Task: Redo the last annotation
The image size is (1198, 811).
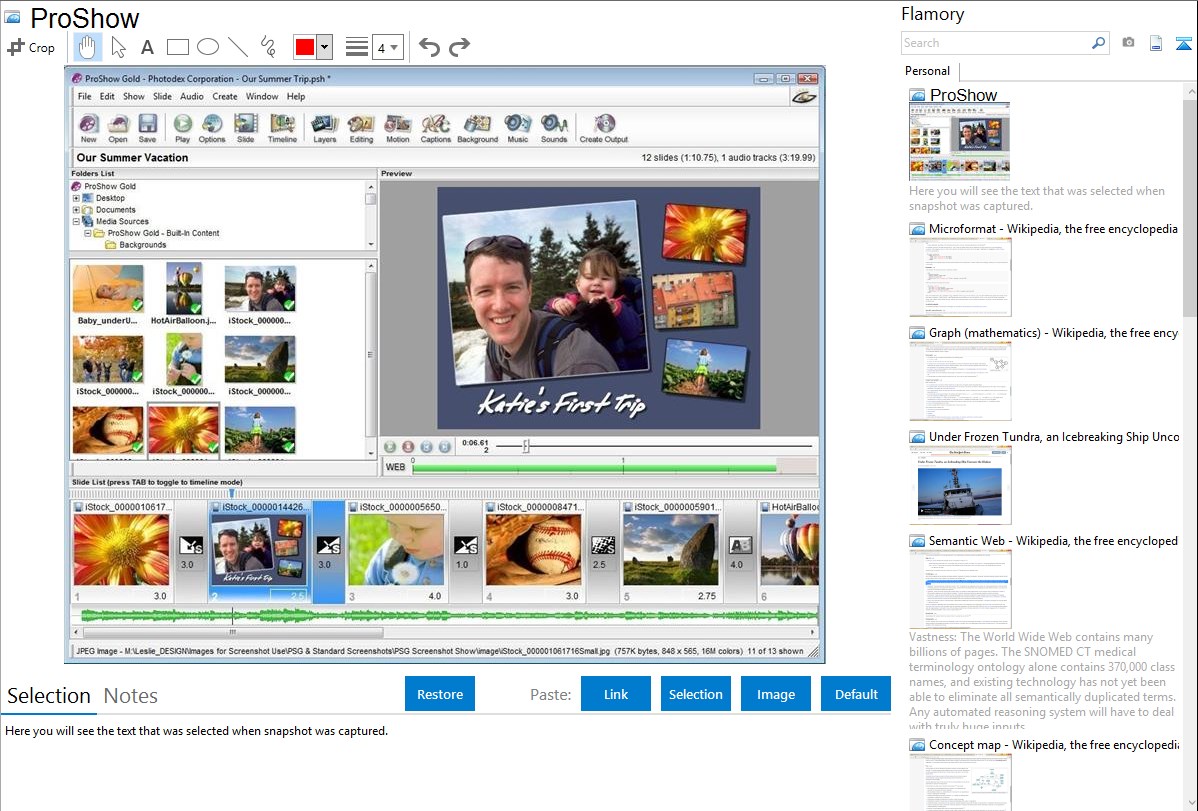Action: [x=459, y=47]
